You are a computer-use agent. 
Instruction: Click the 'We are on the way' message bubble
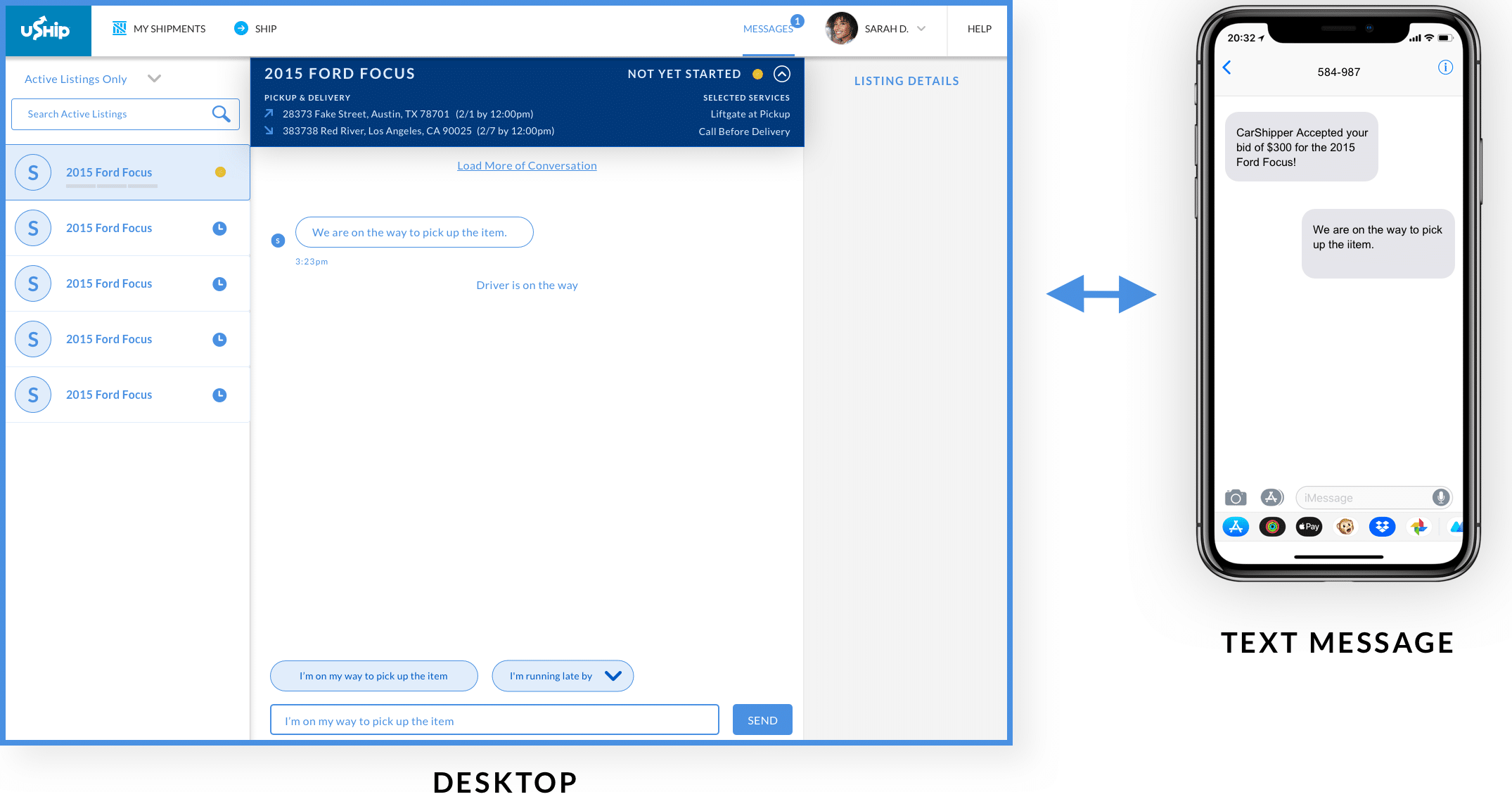click(414, 232)
